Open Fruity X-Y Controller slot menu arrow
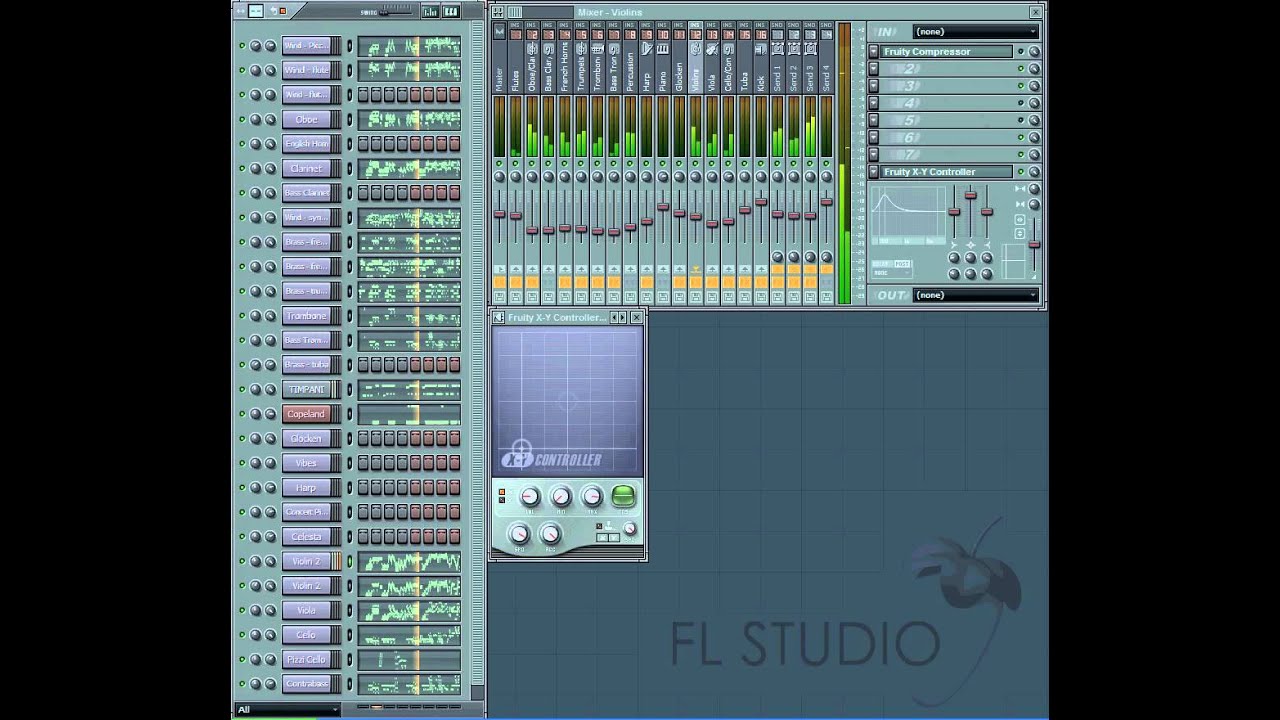Image resolution: width=1280 pixels, height=720 pixels. pos(873,172)
